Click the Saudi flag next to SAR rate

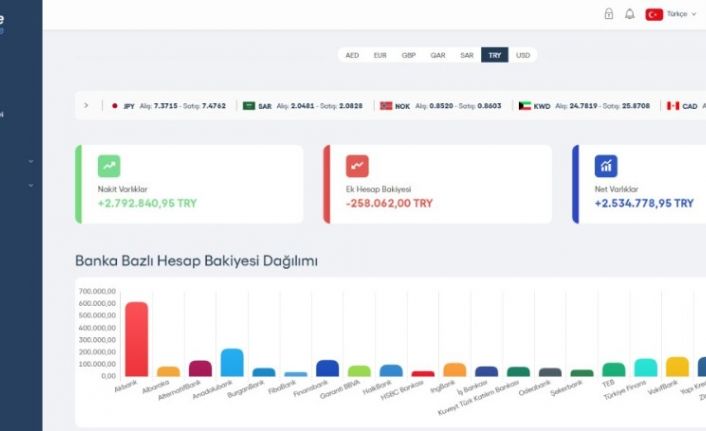coord(249,105)
